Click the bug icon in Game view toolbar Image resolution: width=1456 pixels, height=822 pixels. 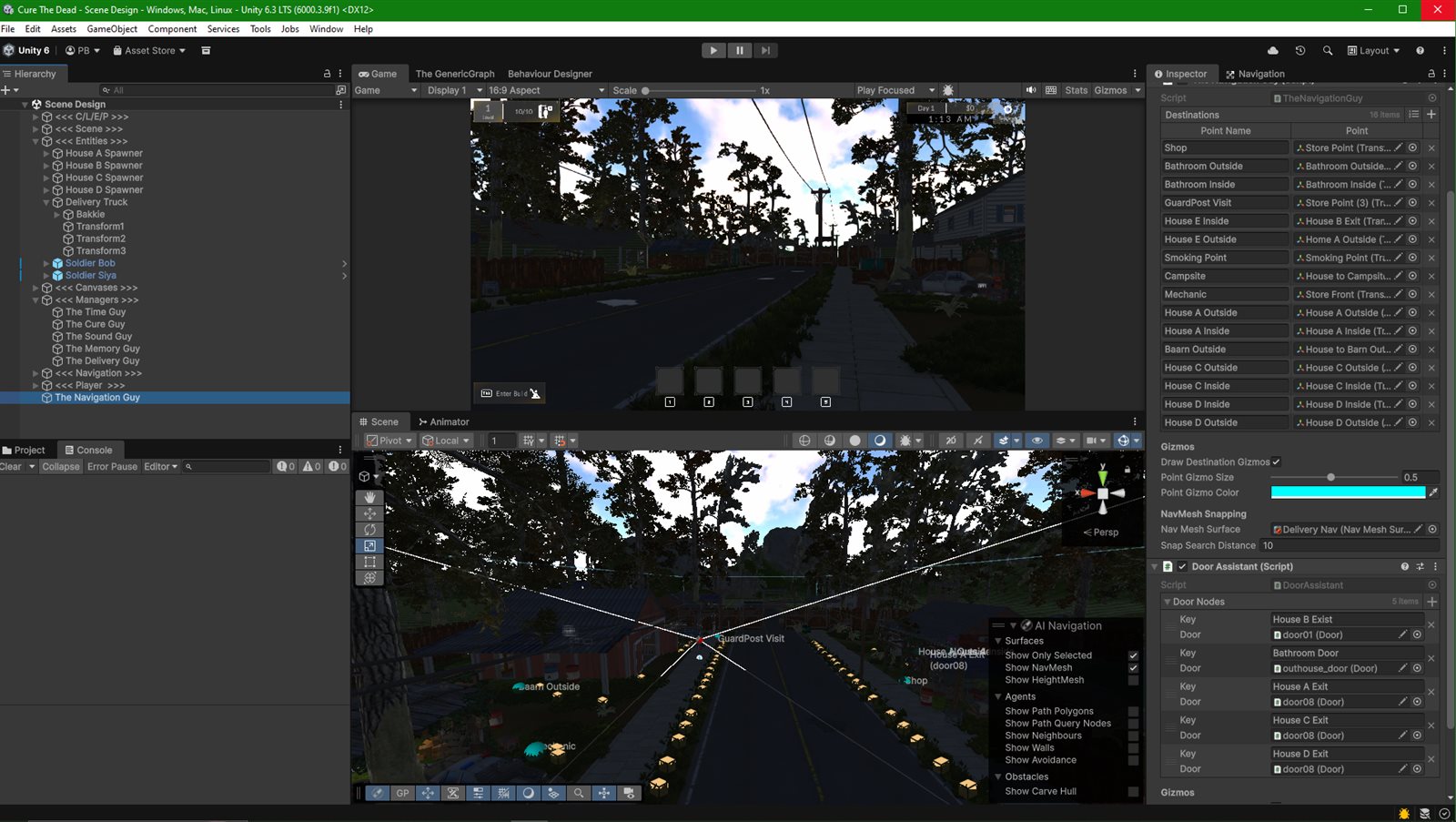click(x=948, y=90)
